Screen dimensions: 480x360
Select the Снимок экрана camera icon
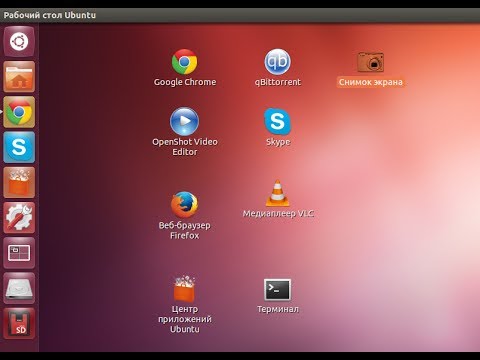(x=371, y=62)
